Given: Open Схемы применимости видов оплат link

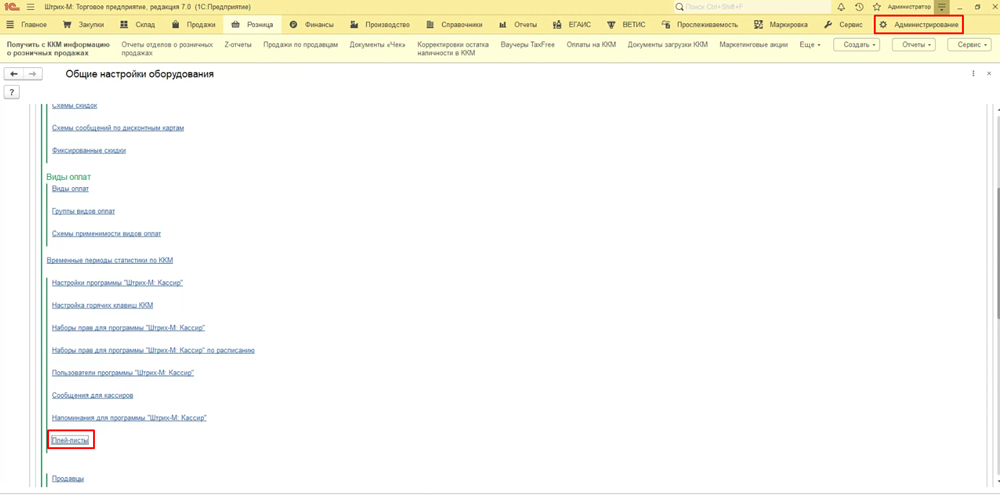Looking at the screenshot, I should 107,233.
